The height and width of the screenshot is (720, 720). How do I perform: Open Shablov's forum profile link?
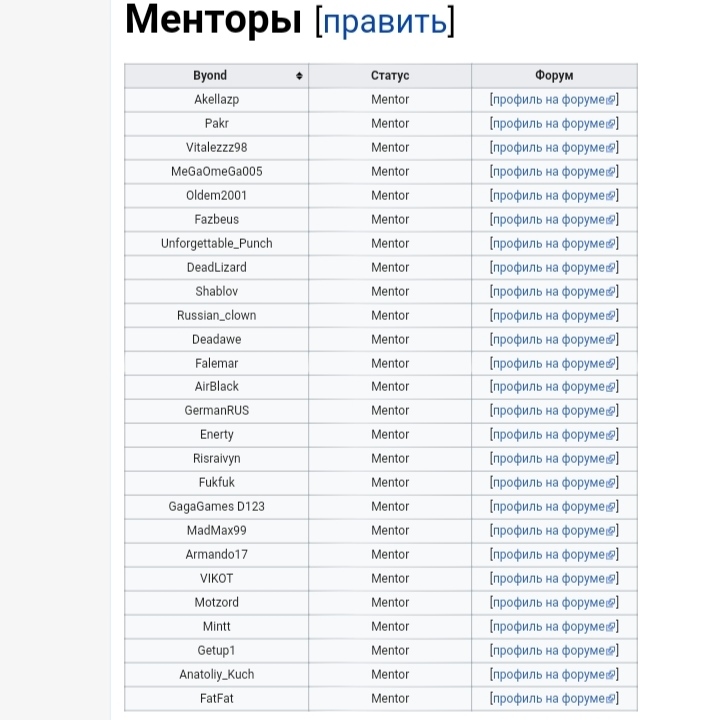pyautogui.click(x=554, y=292)
